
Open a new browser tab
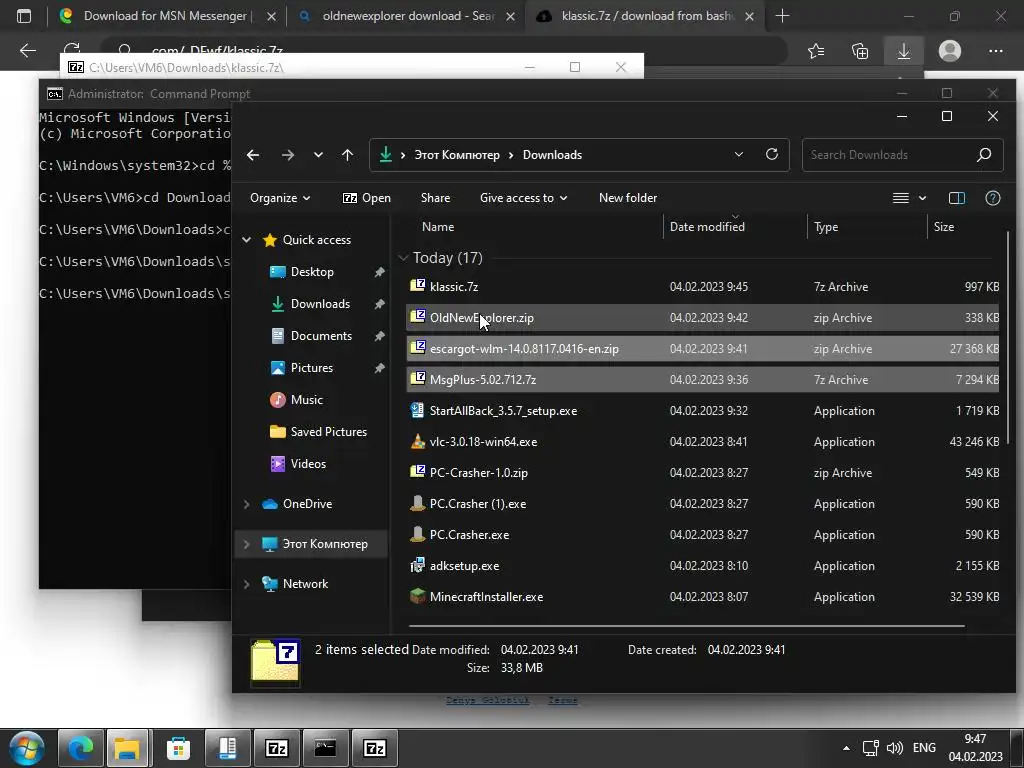(x=782, y=16)
